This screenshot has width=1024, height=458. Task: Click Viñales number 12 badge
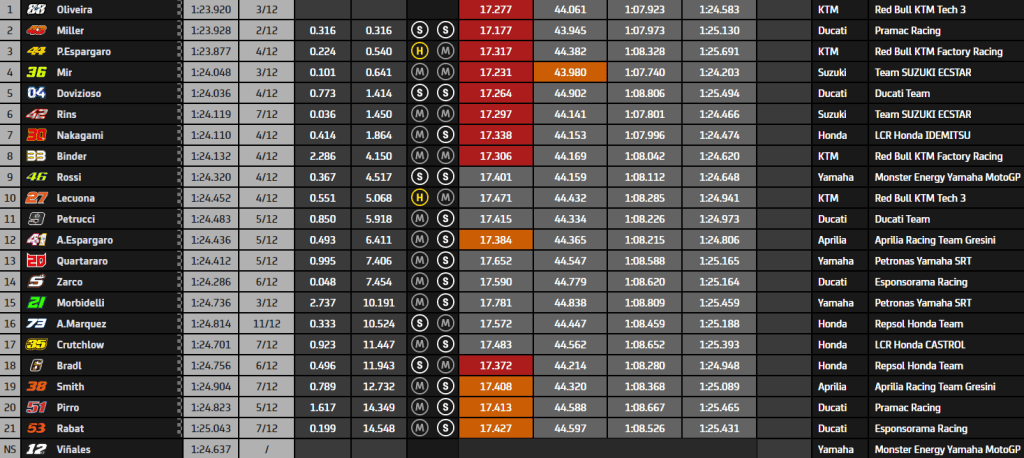click(x=36, y=449)
